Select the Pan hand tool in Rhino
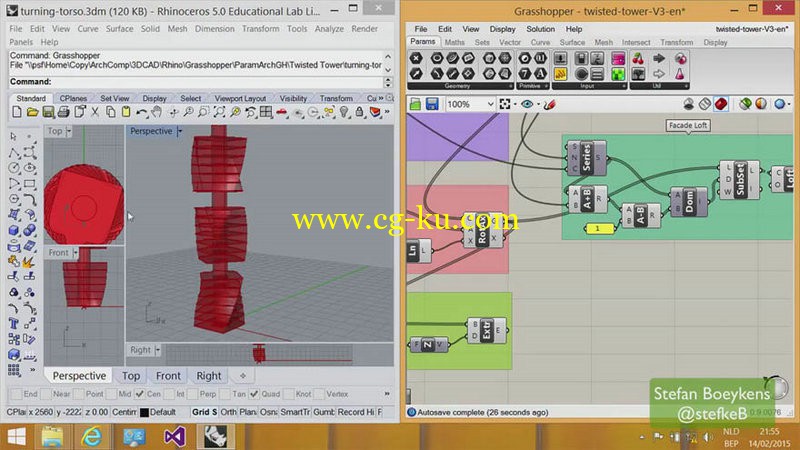Image resolution: width=800 pixels, height=450 pixels. [x=157, y=112]
